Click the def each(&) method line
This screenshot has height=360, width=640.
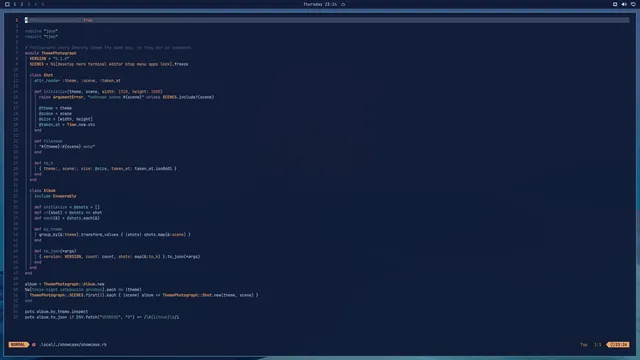[x=67, y=218]
